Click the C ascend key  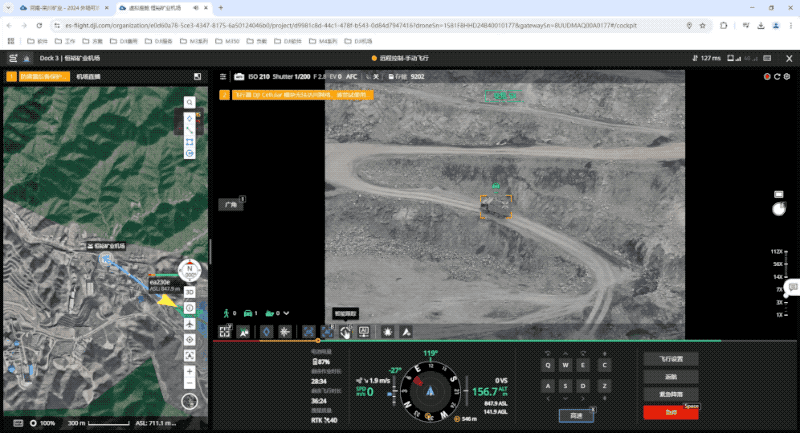605,365
